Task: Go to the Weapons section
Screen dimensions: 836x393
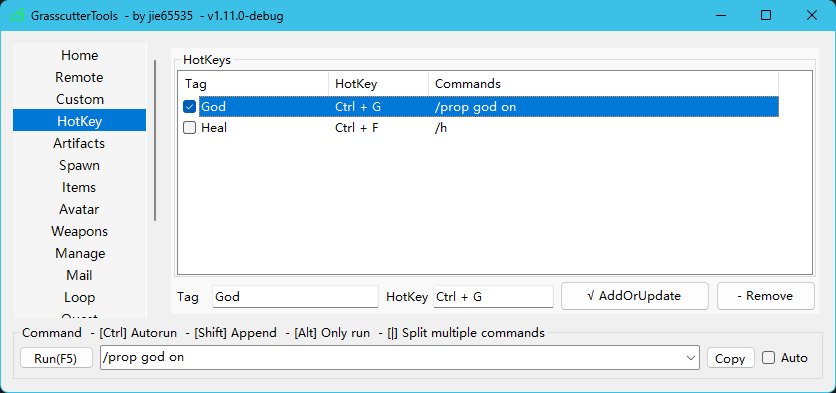Action: (x=79, y=231)
